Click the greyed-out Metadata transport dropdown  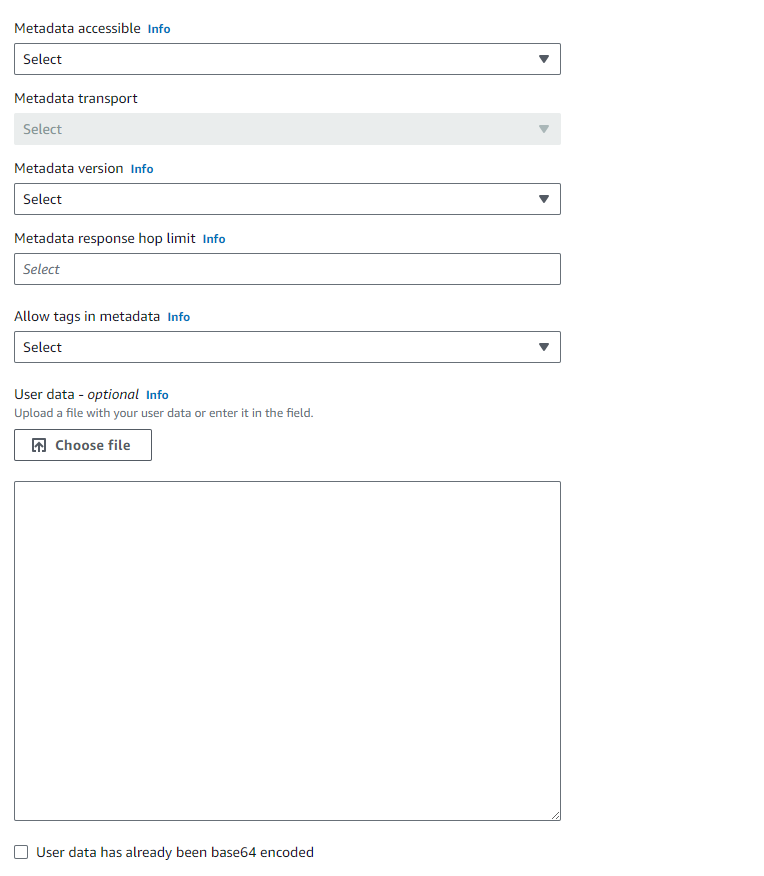click(287, 129)
